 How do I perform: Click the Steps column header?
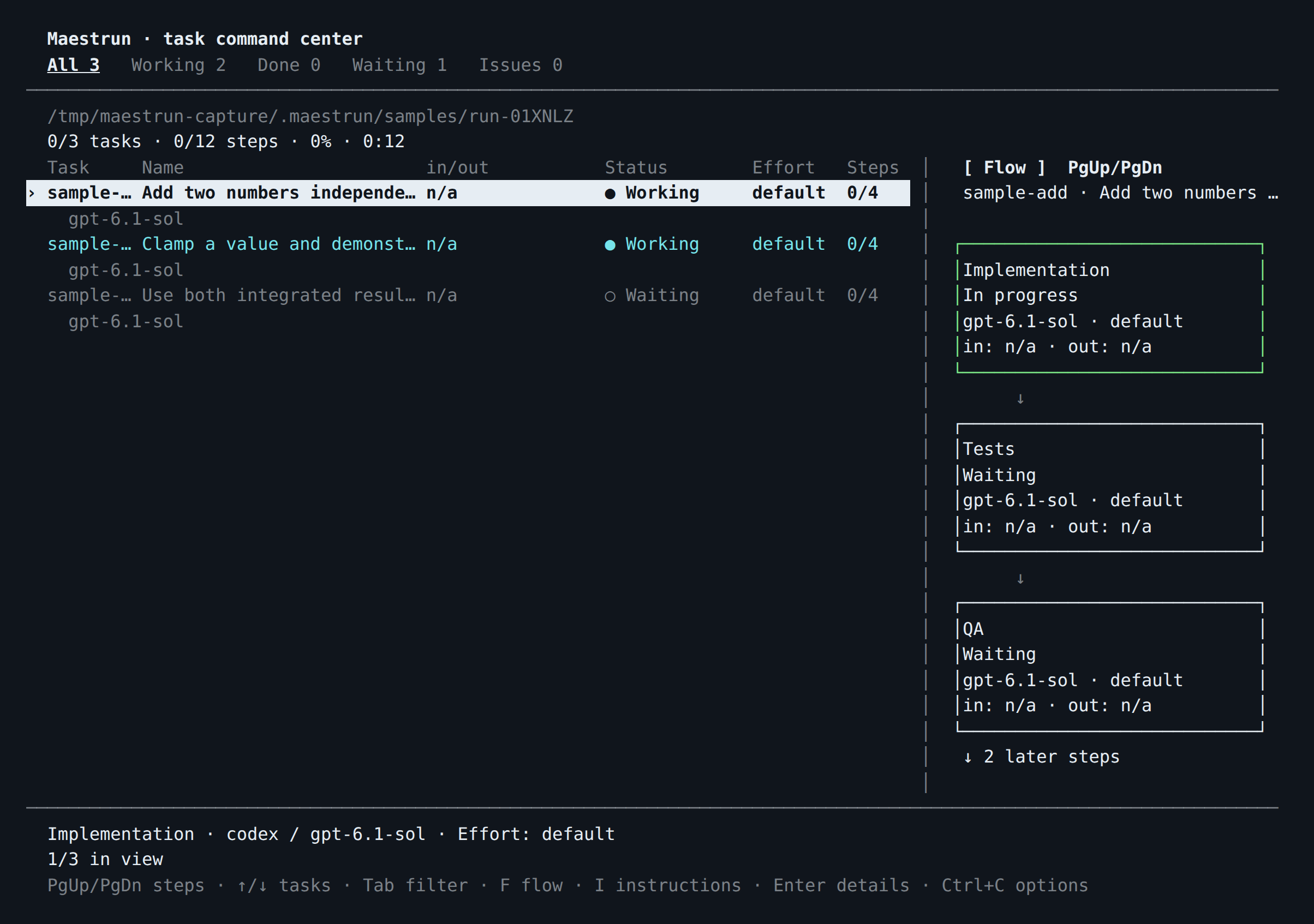pyautogui.click(x=873, y=167)
